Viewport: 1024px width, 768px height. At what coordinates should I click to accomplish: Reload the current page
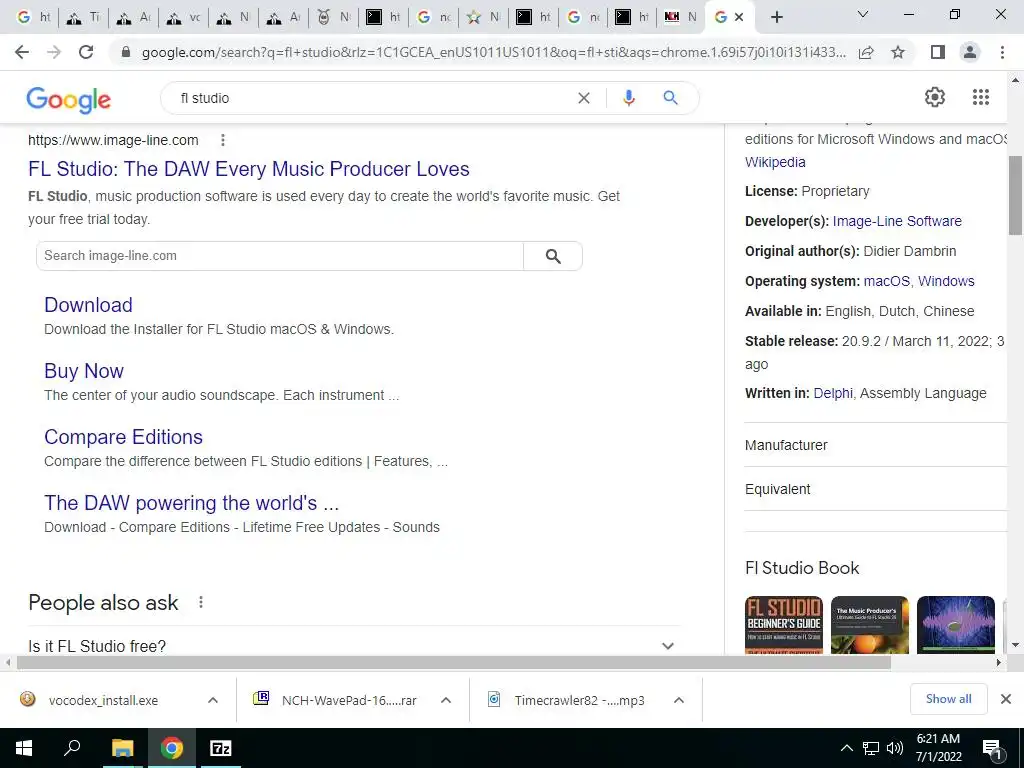coord(86,52)
